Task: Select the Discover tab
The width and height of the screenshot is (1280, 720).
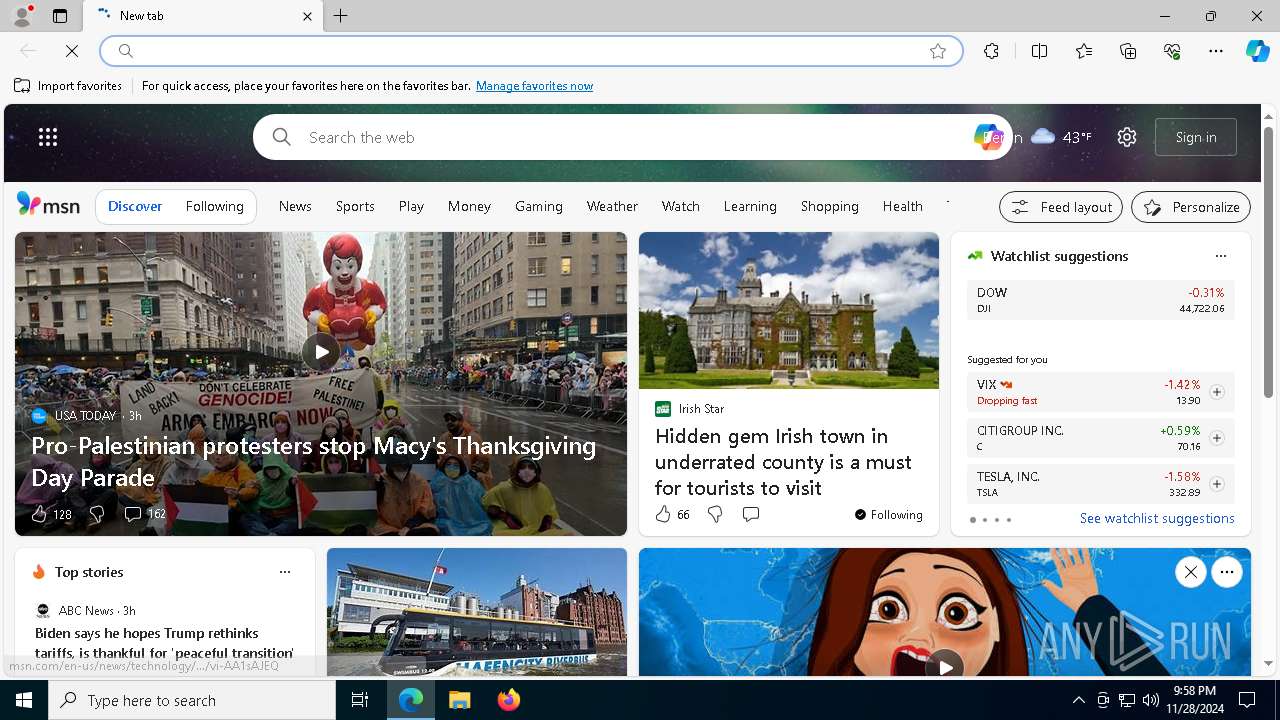Action: point(135,206)
